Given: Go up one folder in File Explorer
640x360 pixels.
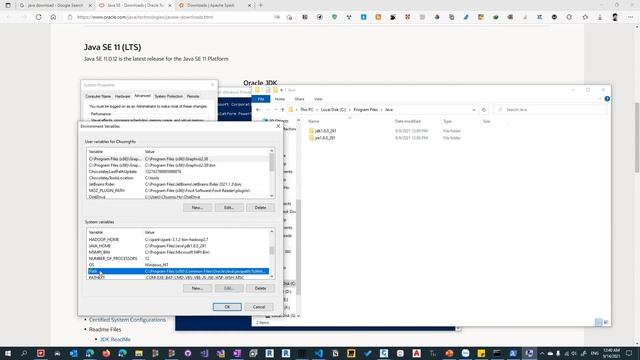Looking at the screenshot, I should pos(282,110).
